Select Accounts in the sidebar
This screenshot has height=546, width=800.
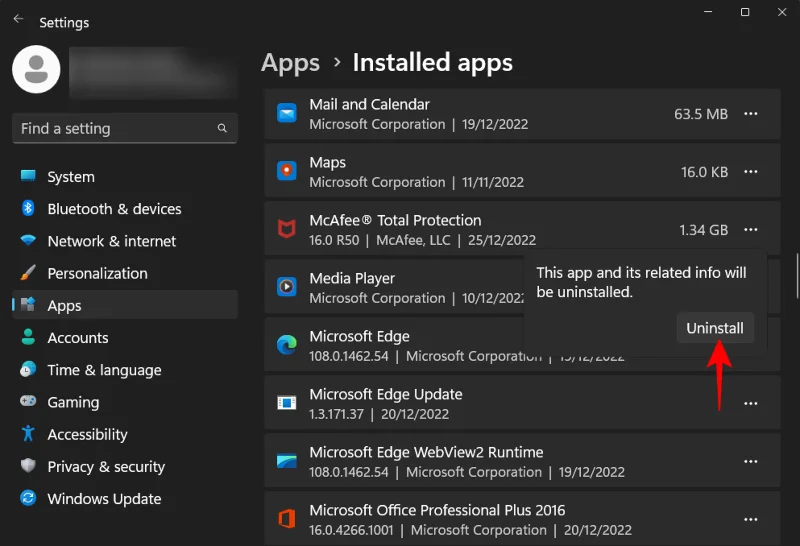(x=125, y=337)
